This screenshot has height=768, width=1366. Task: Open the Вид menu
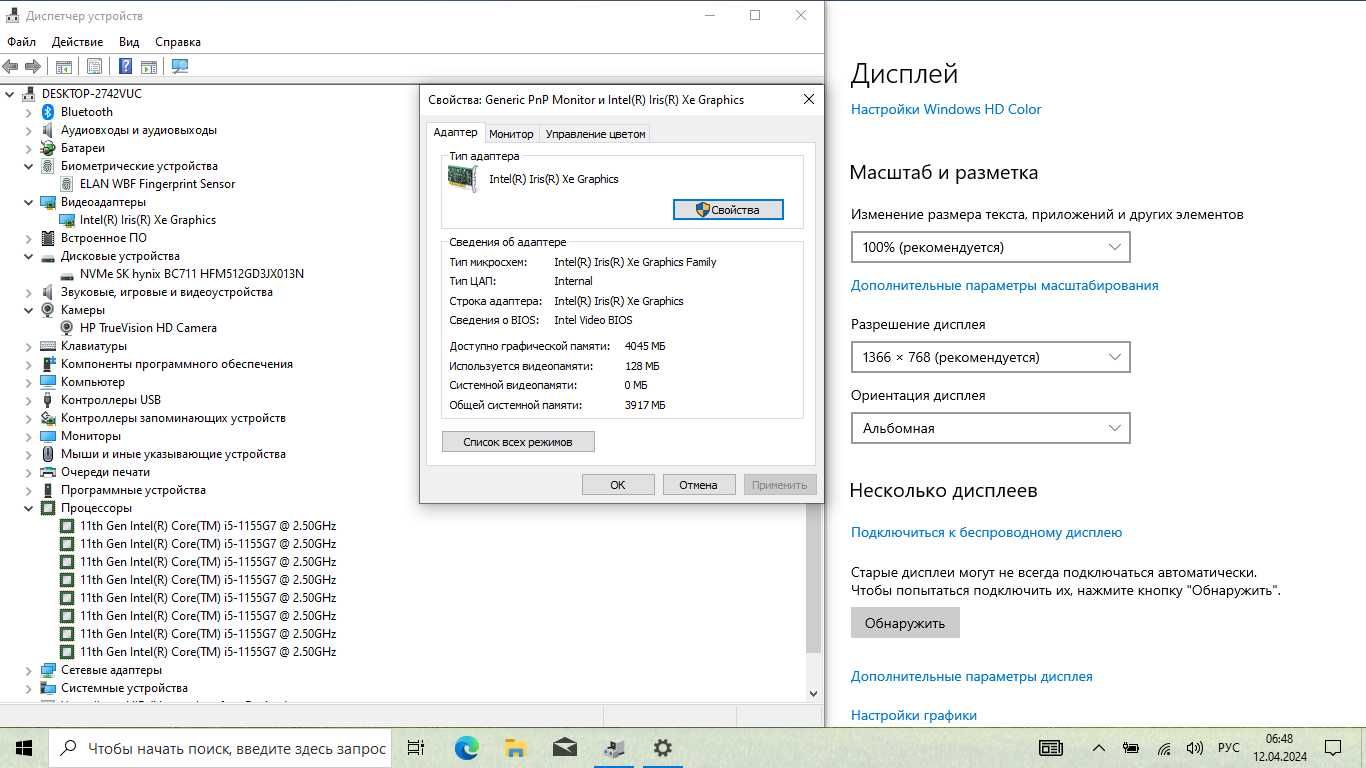pos(129,42)
